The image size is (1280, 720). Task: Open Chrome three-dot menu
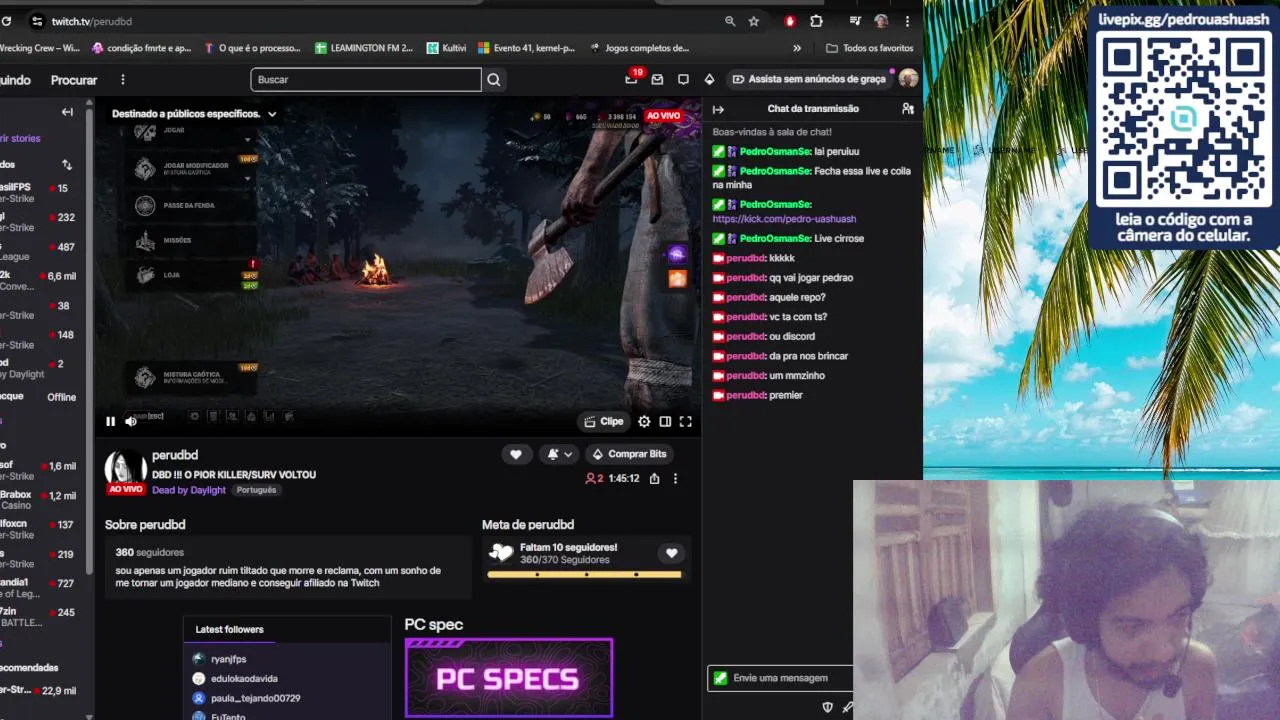pos(908,21)
